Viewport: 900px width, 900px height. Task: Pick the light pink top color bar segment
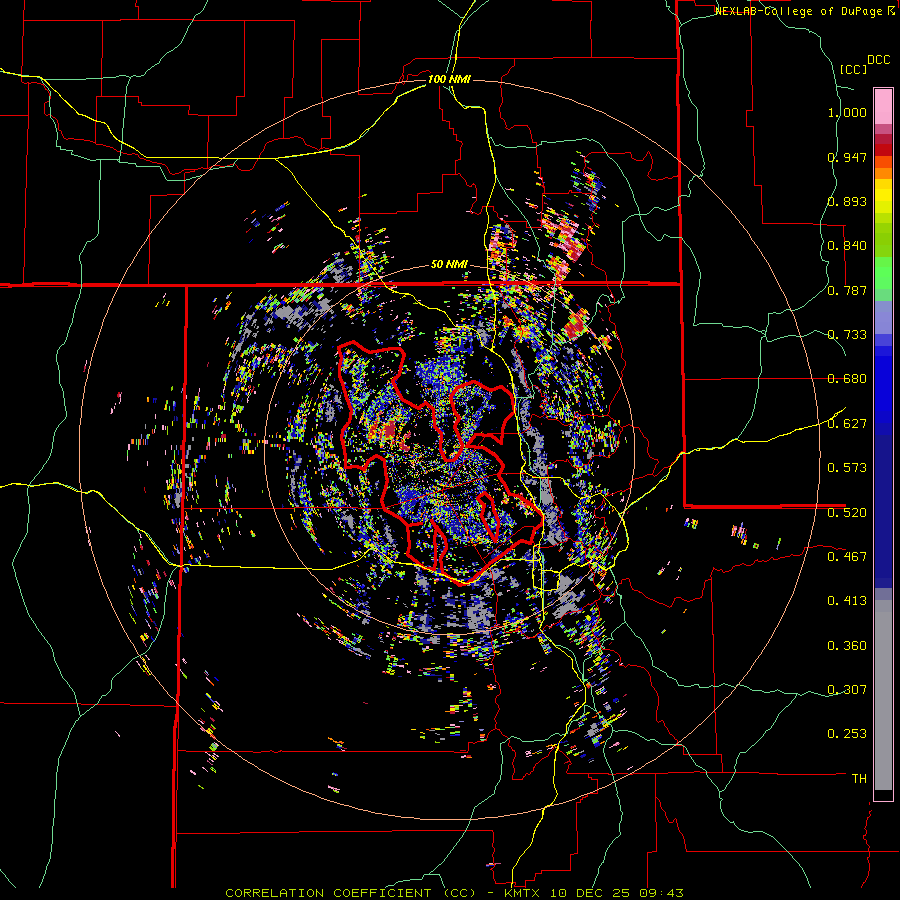pos(883,107)
